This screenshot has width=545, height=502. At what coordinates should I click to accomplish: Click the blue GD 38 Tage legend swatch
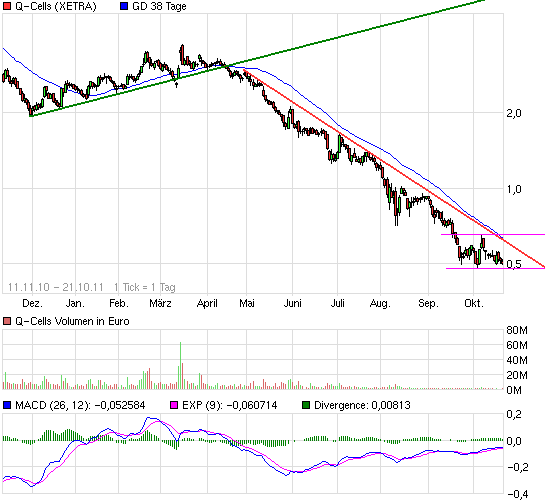[124, 6]
